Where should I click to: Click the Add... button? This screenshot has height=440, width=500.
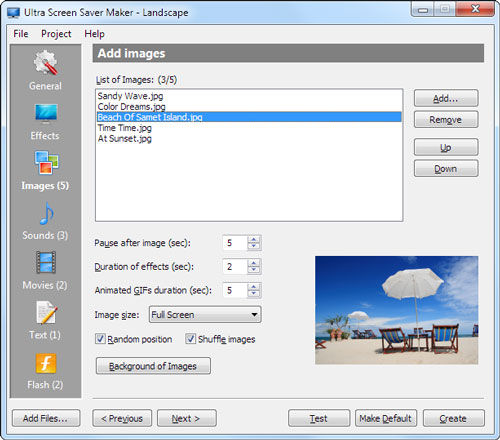446,98
